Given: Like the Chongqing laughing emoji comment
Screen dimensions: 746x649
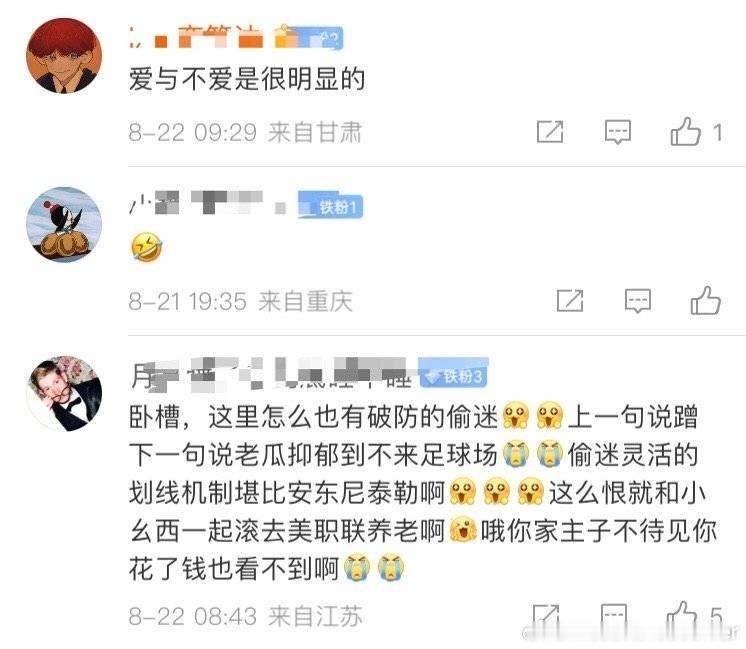Looking at the screenshot, I should tap(706, 300).
